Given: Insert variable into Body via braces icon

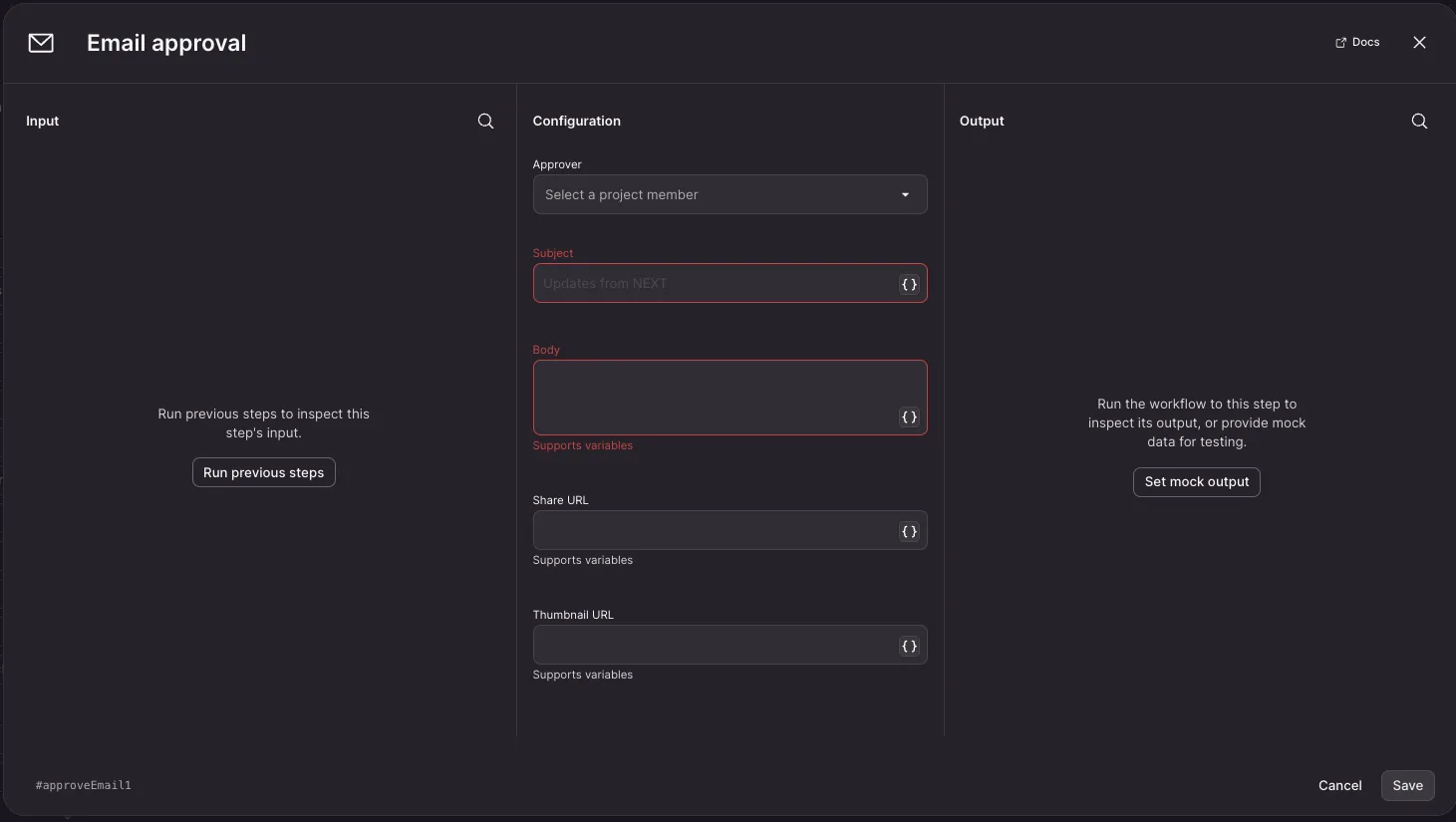Looking at the screenshot, I should pyautogui.click(x=909, y=416).
